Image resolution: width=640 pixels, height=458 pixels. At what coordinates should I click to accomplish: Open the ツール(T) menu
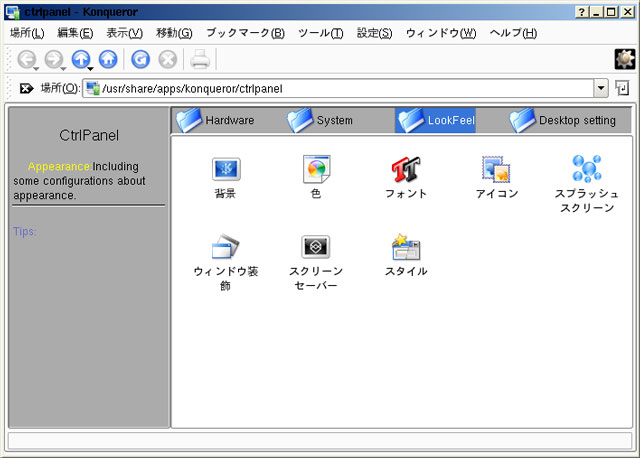pos(320,33)
